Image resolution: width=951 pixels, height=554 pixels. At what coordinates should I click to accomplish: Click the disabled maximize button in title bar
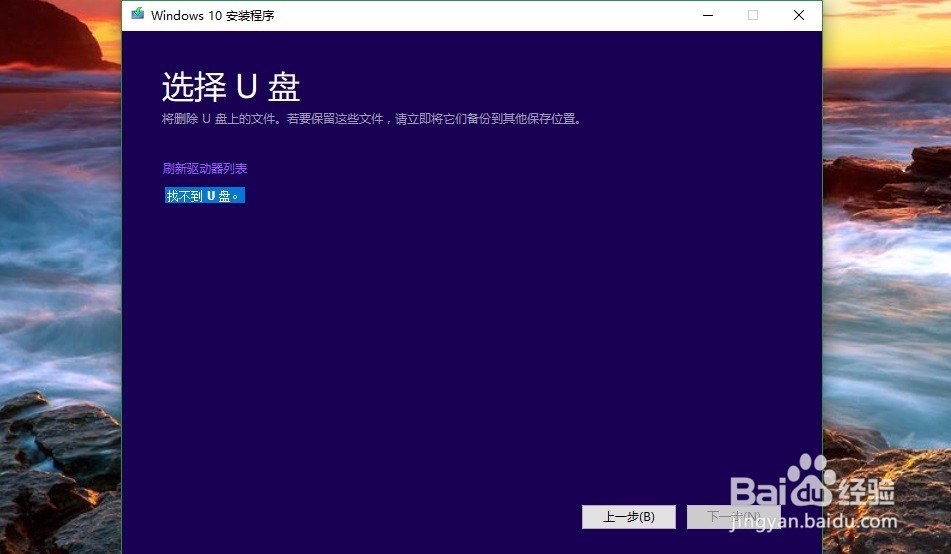point(753,15)
